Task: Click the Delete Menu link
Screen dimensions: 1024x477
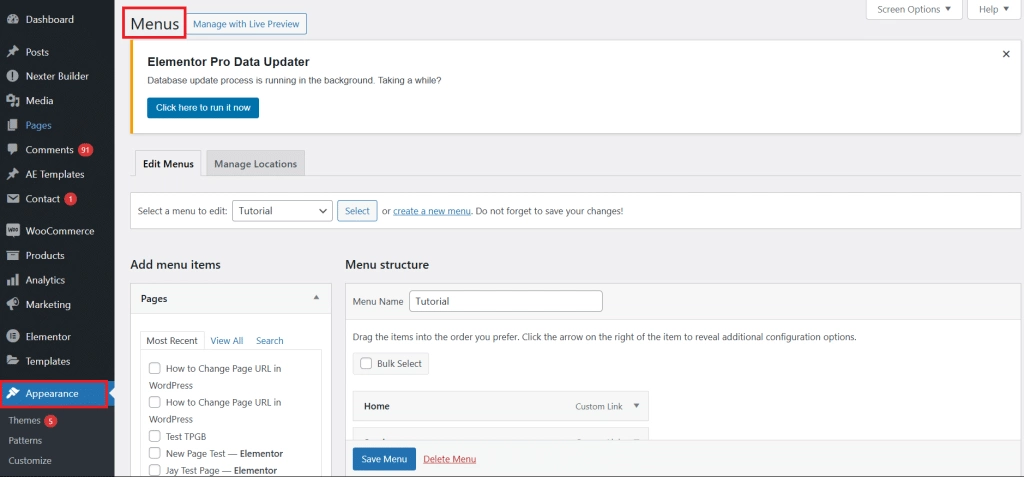Action: [x=449, y=459]
